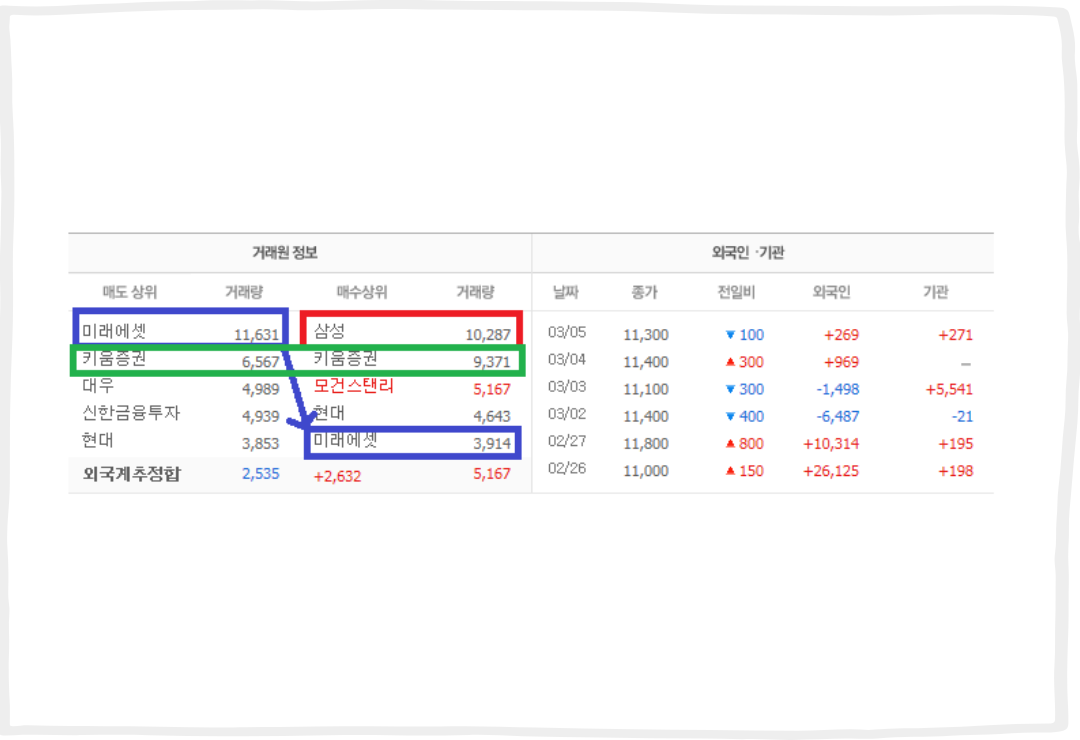
Task: Click the ▼400 change value
Action: pyautogui.click(x=745, y=416)
